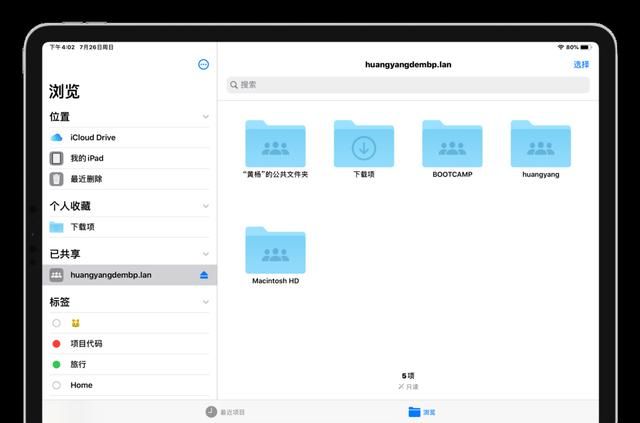This screenshot has height=423, width=640.
Task: Select the 我的 iPad device icon
Action: click(x=56, y=158)
